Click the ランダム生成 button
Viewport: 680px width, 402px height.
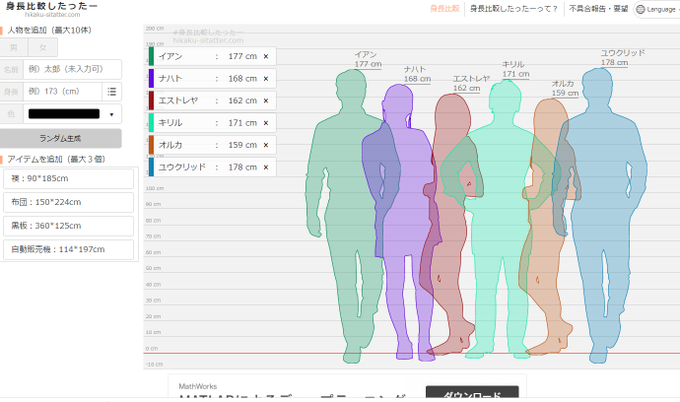(60, 138)
